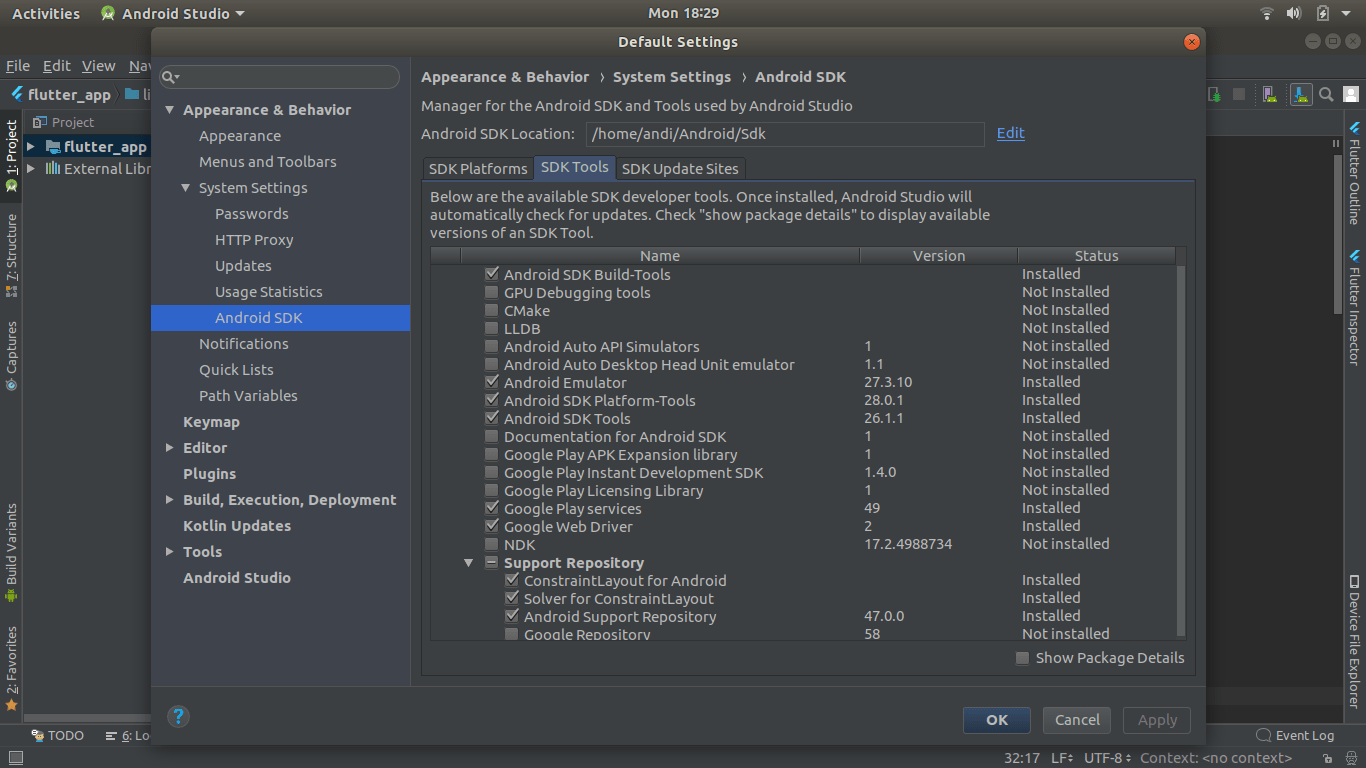The height and width of the screenshot is (768, 1366).
Task: Open the Android Studio app menu dropdown
Action: 173,13
